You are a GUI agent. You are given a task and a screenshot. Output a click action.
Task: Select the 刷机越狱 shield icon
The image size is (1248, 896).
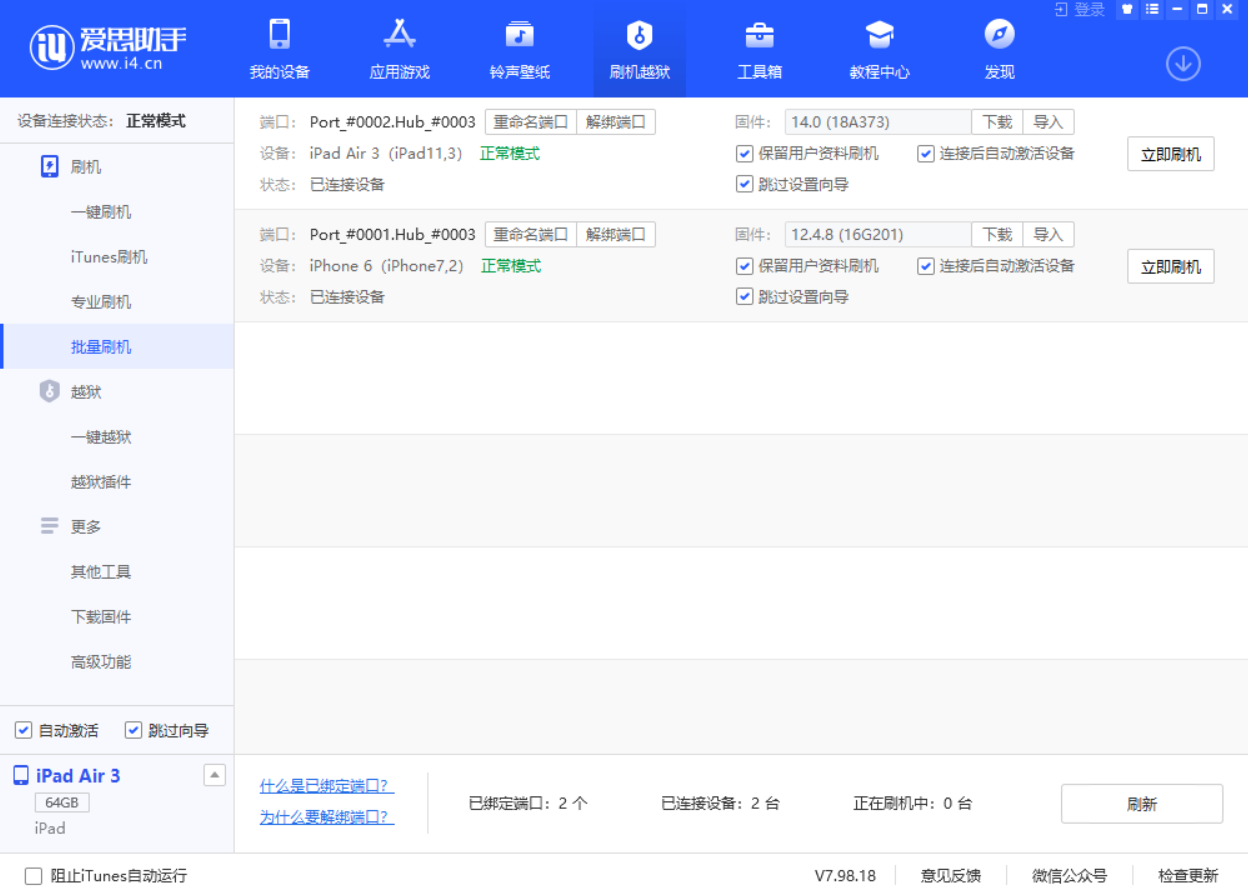[x=639, y=36]
